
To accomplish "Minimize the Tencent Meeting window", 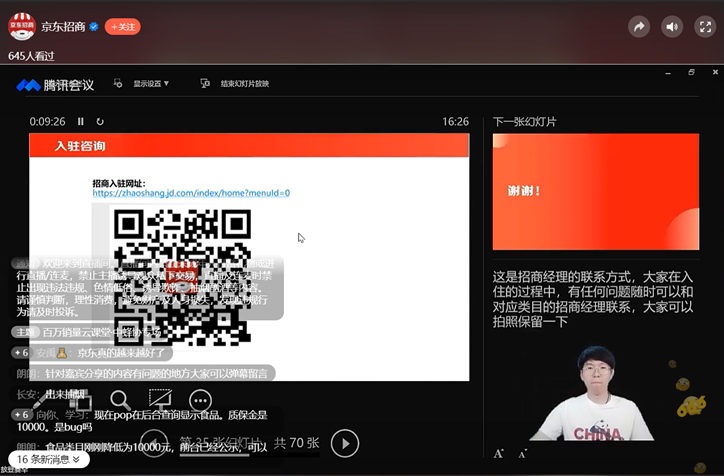I will (668, 73).
